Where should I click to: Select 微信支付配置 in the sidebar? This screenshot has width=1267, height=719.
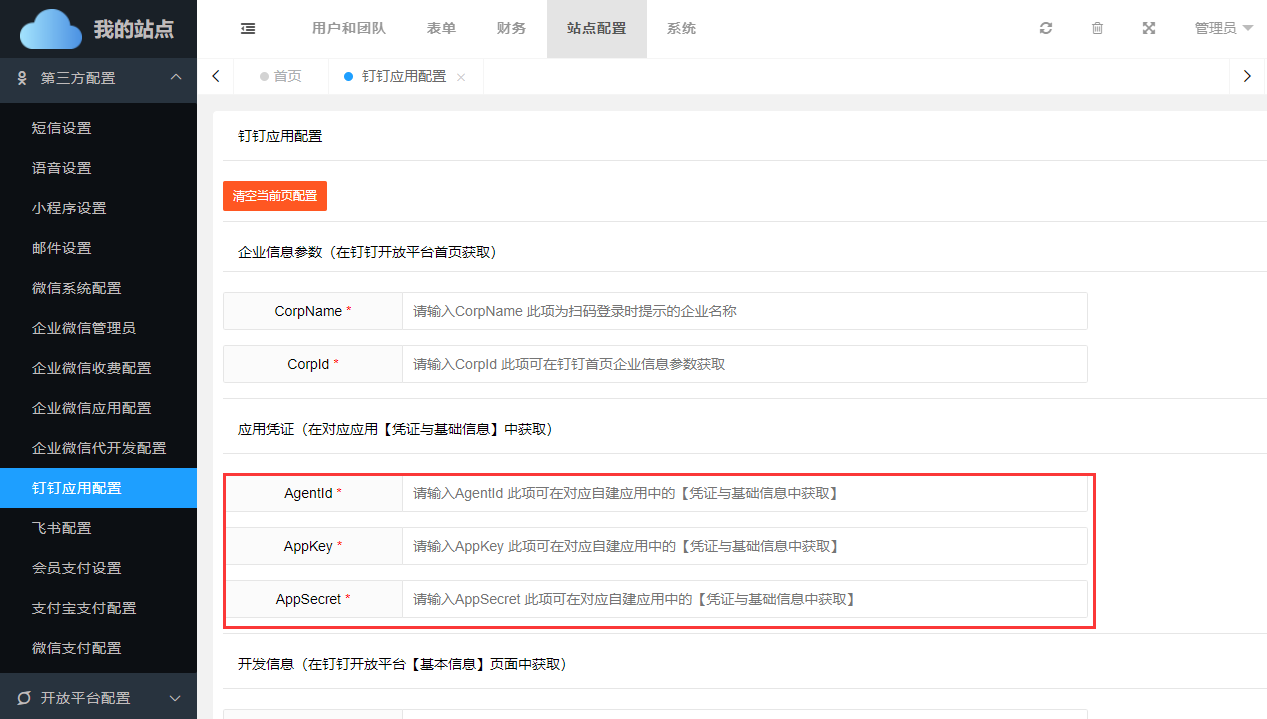77,648
